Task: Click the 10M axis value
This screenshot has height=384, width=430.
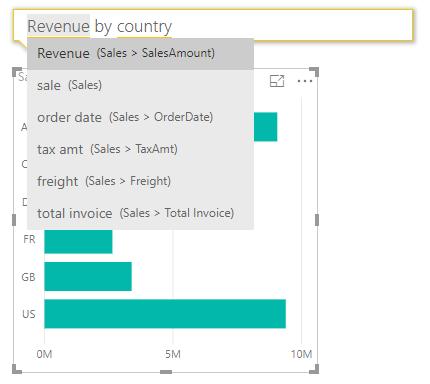Action: [x=301, y=354]
